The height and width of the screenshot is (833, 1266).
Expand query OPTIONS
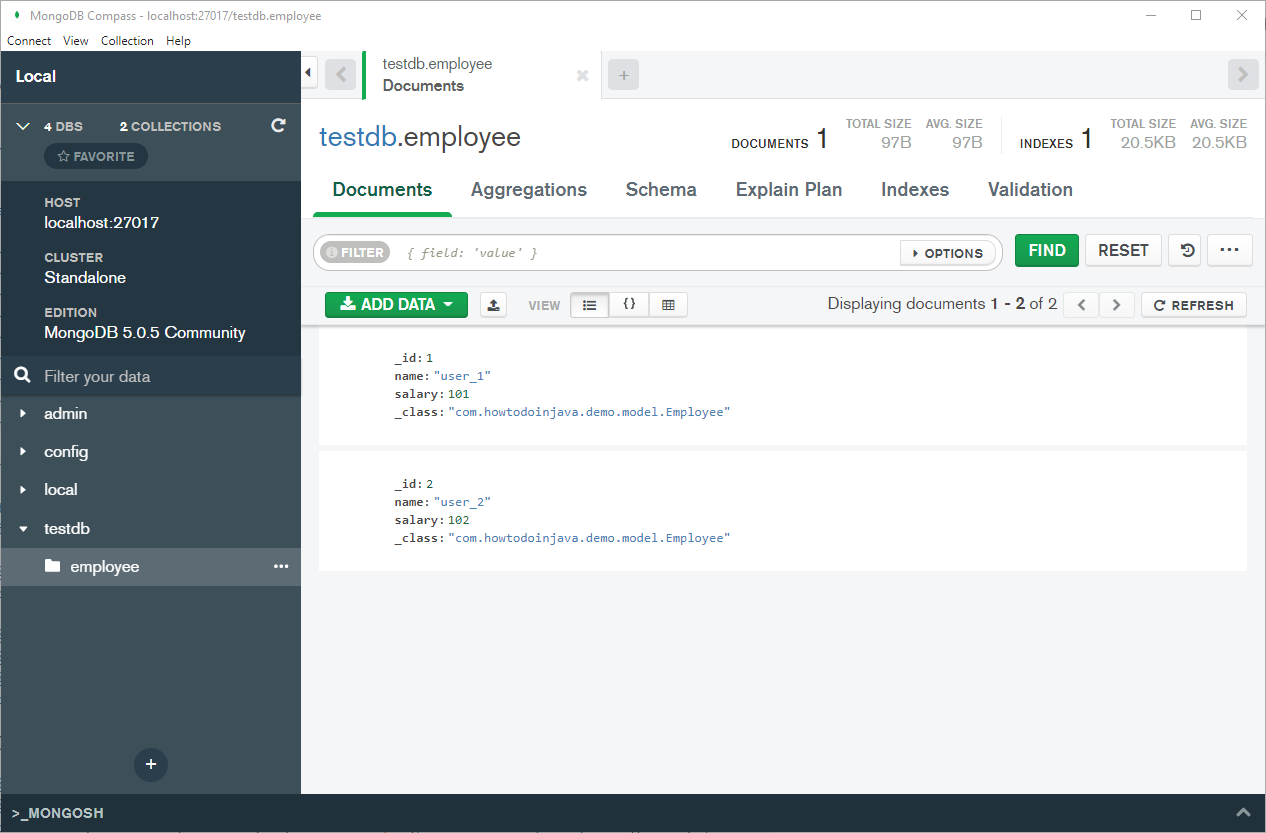coord(948,253)
